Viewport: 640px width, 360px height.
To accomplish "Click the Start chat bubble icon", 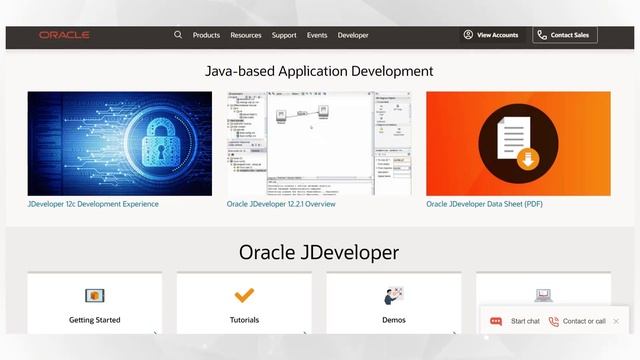I will pyautogui.click(x=496, y=321).
